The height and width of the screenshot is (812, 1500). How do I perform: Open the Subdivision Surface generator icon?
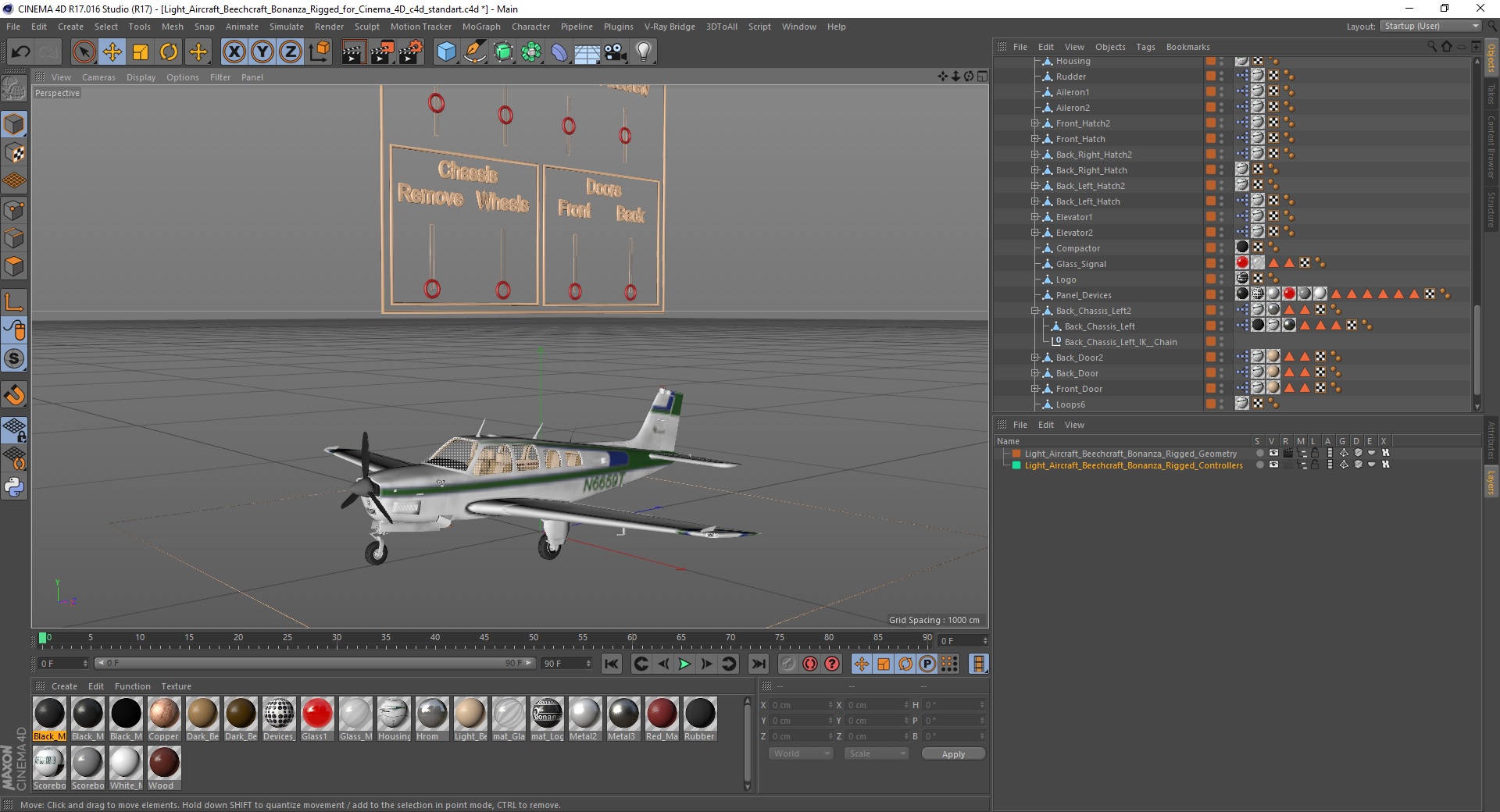click(503, 52)
